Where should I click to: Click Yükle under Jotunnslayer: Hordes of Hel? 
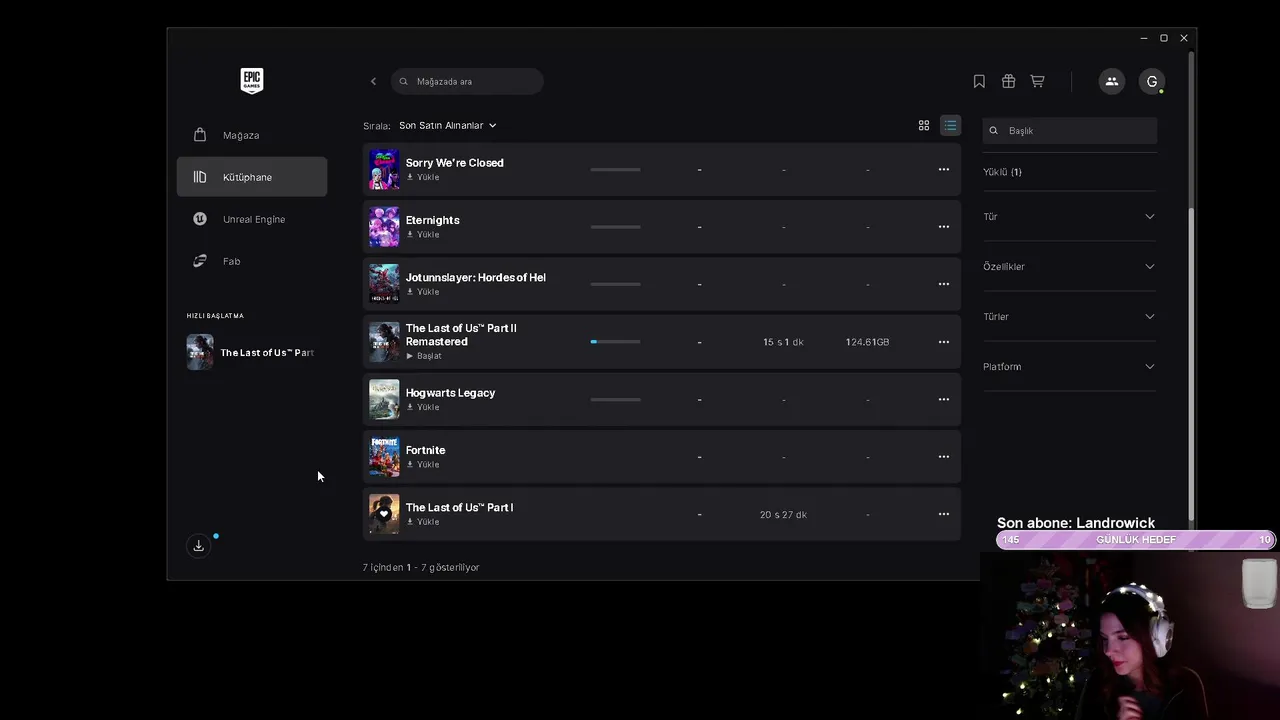pos(422,292)
